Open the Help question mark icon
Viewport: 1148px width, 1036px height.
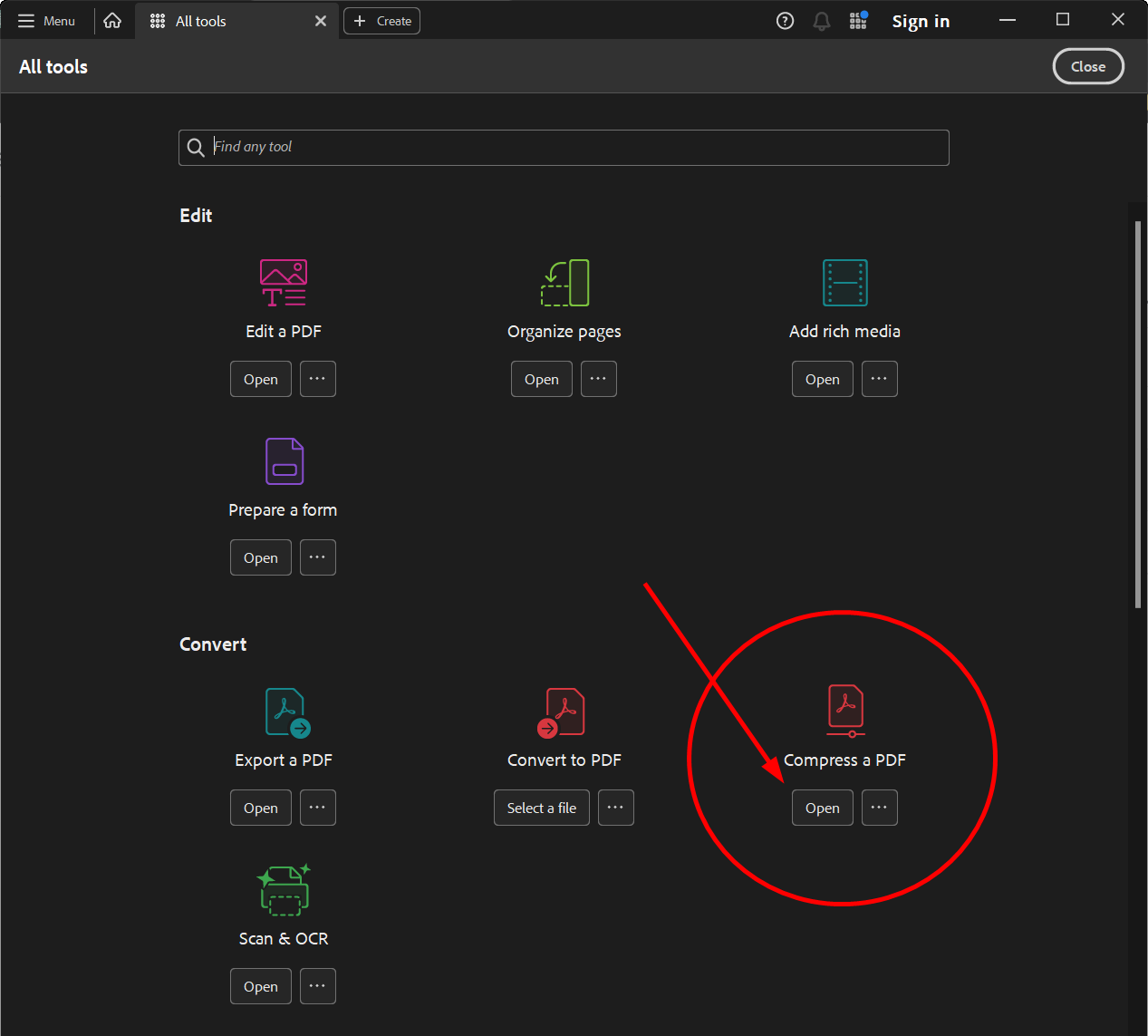click(x=785, y=20)
